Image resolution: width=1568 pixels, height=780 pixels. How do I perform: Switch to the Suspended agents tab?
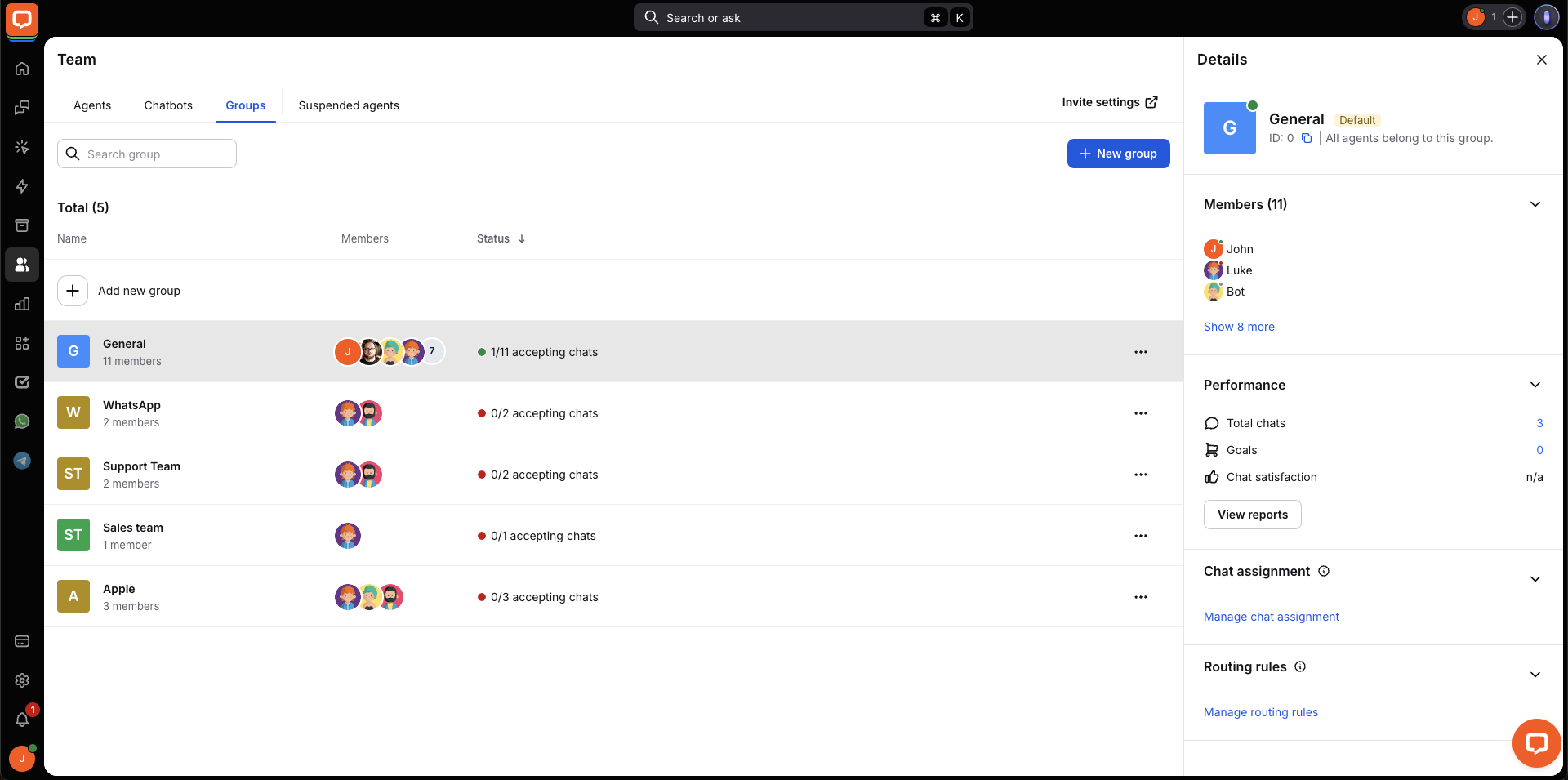pos(349,105)
